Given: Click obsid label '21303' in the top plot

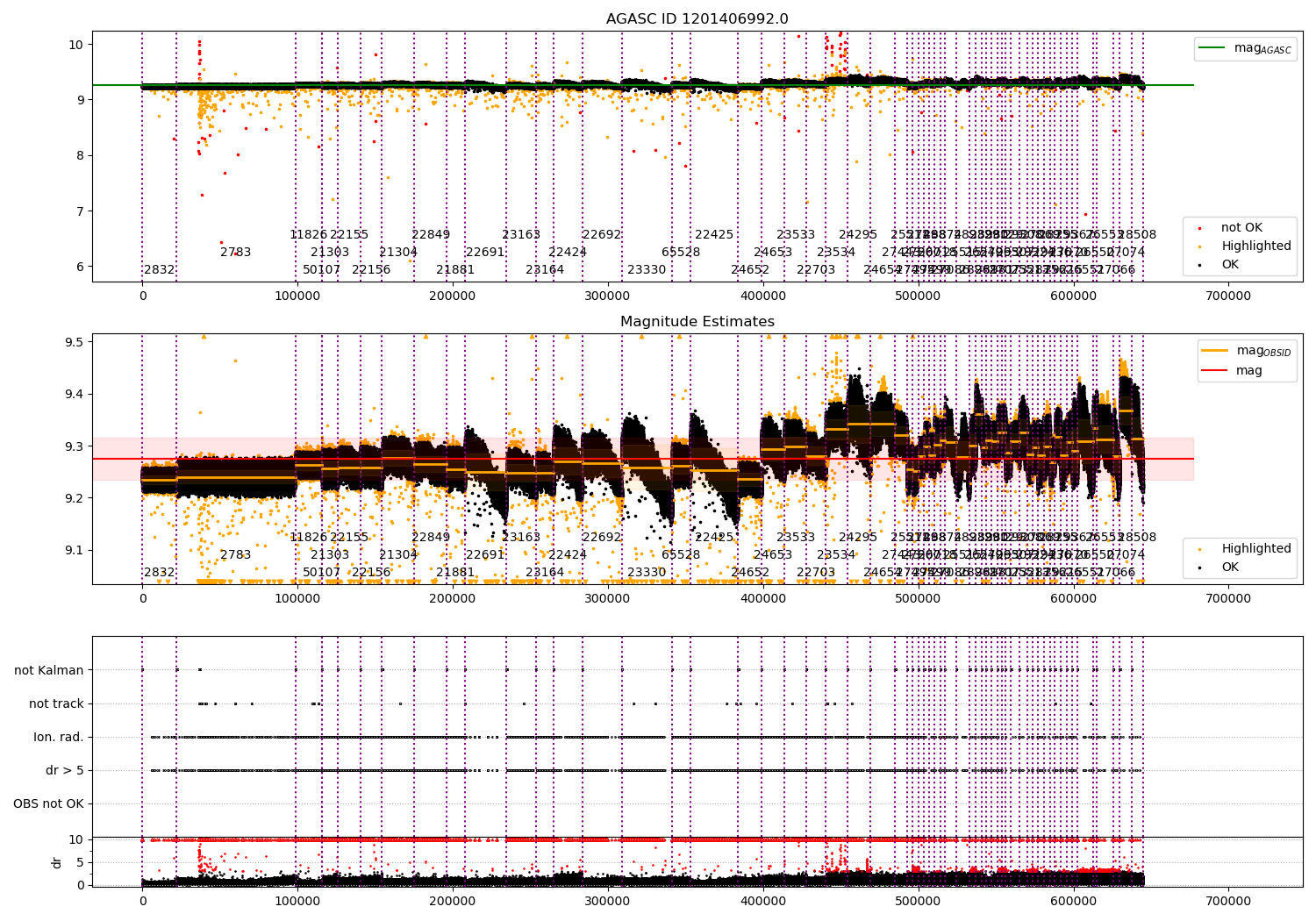Looking at the screenshot, I should click(x=330, y=252).
